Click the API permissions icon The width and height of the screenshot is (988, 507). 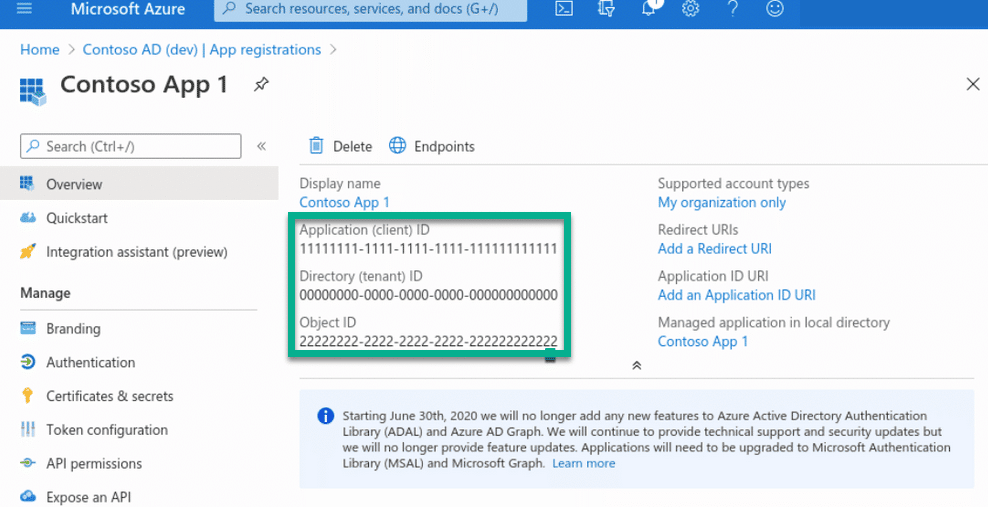(x=28, y=463)
